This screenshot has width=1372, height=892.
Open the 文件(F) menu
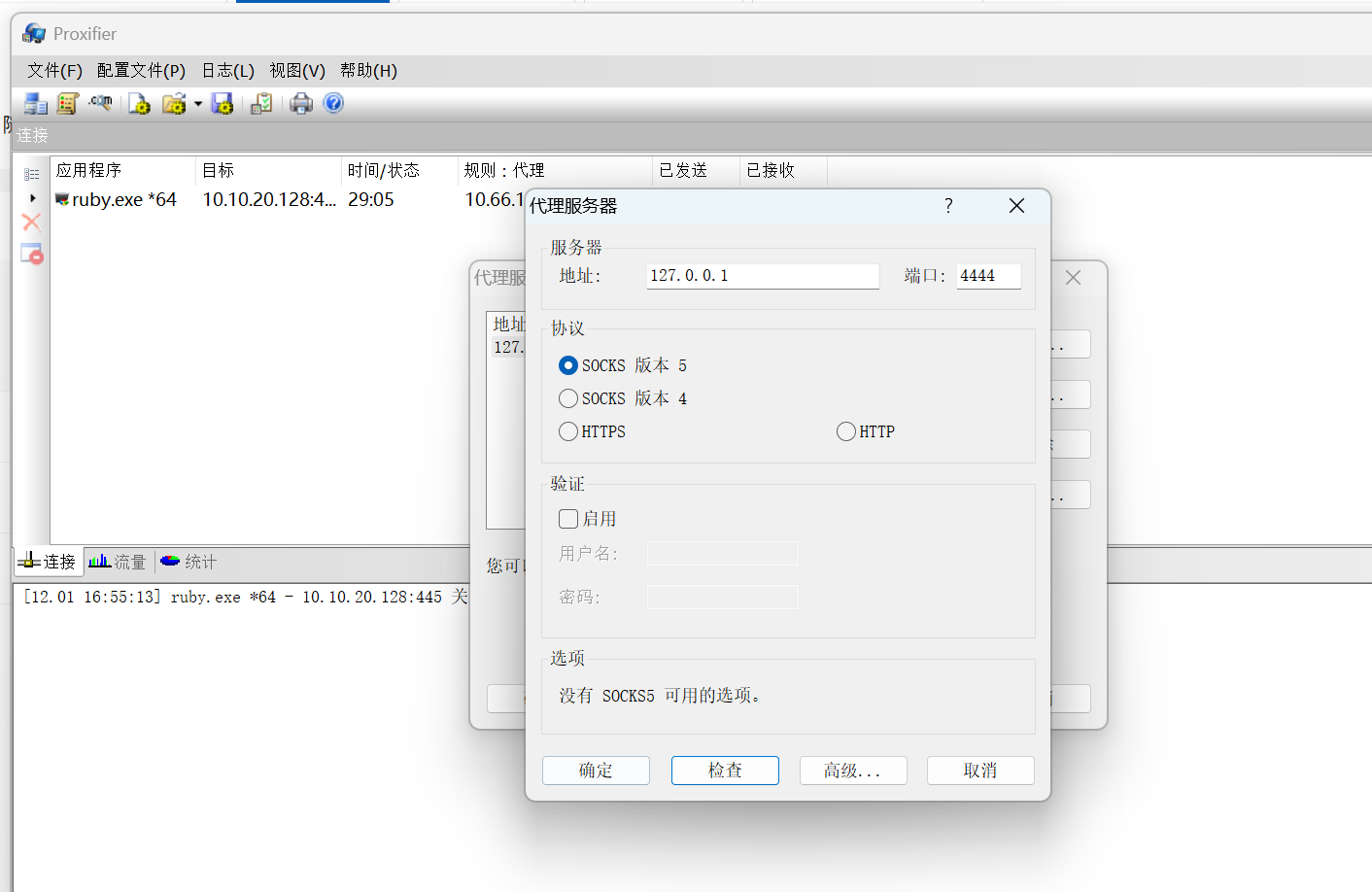[x=54, y=71]
